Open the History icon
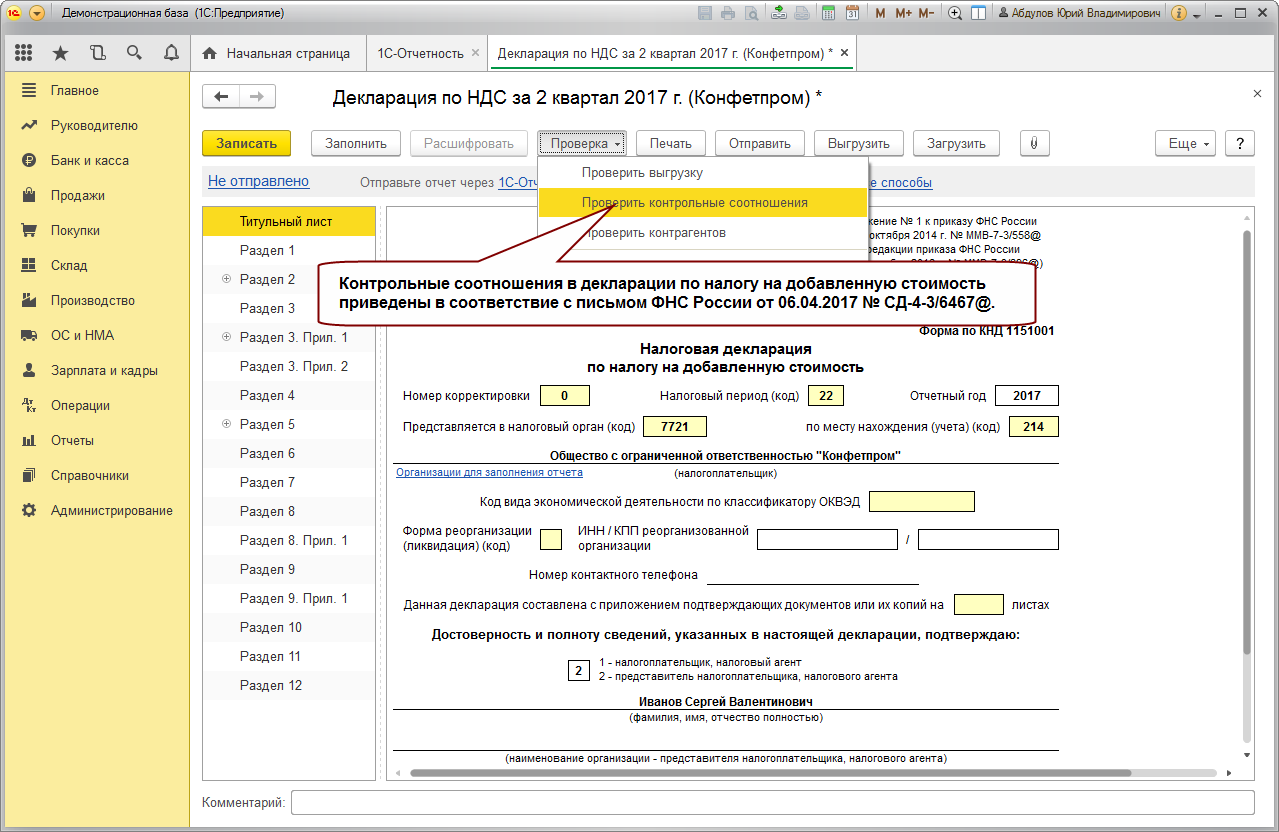Viewport: 1279px width, 832px height. pyautogui.click(x=97, y=53)
